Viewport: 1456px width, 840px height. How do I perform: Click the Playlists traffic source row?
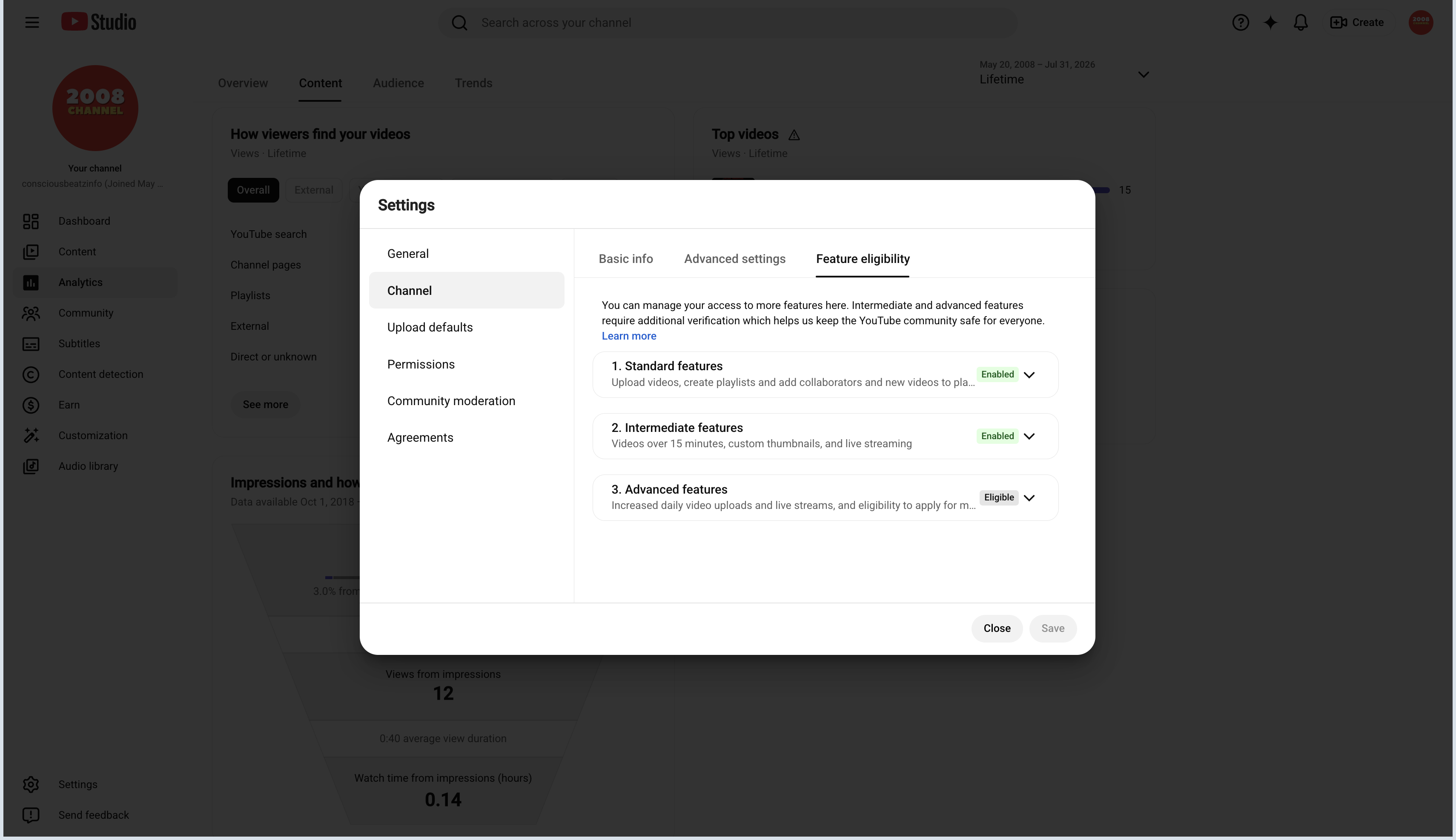250,295
